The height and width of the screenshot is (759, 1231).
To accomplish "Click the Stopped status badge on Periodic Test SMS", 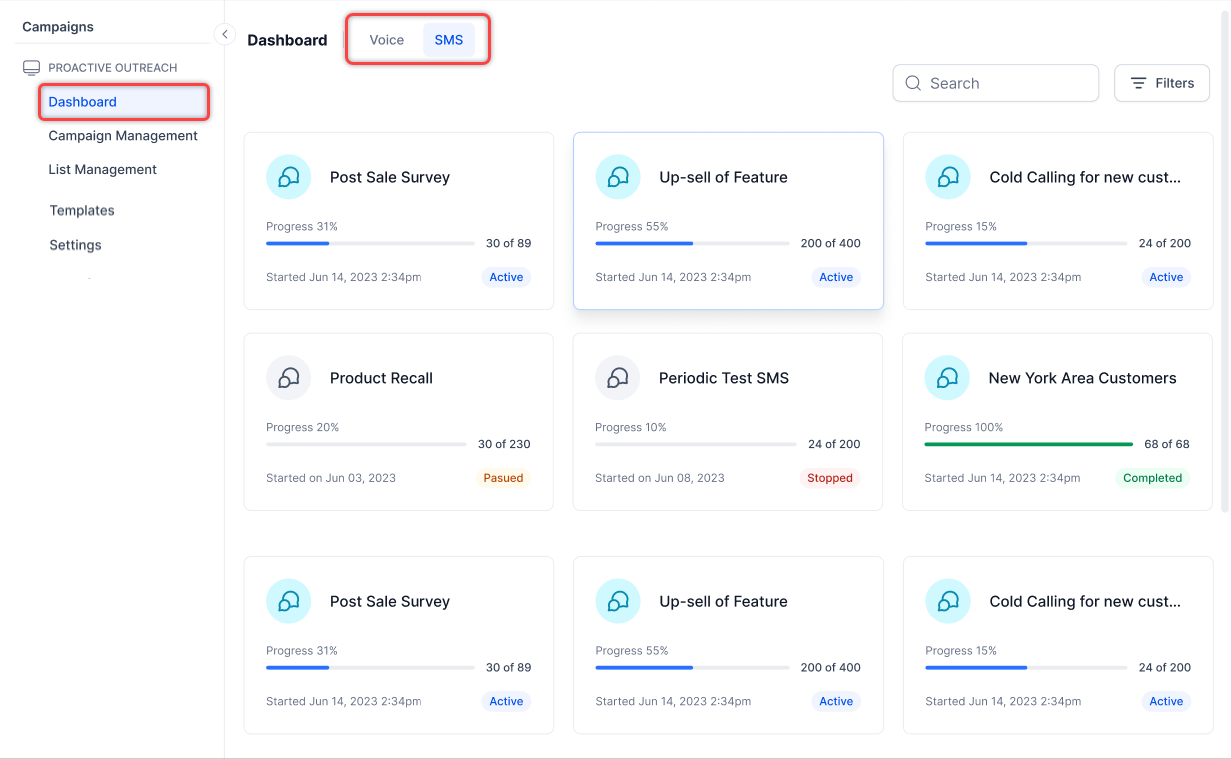I will pyautogui.click(x=830, y=478).
